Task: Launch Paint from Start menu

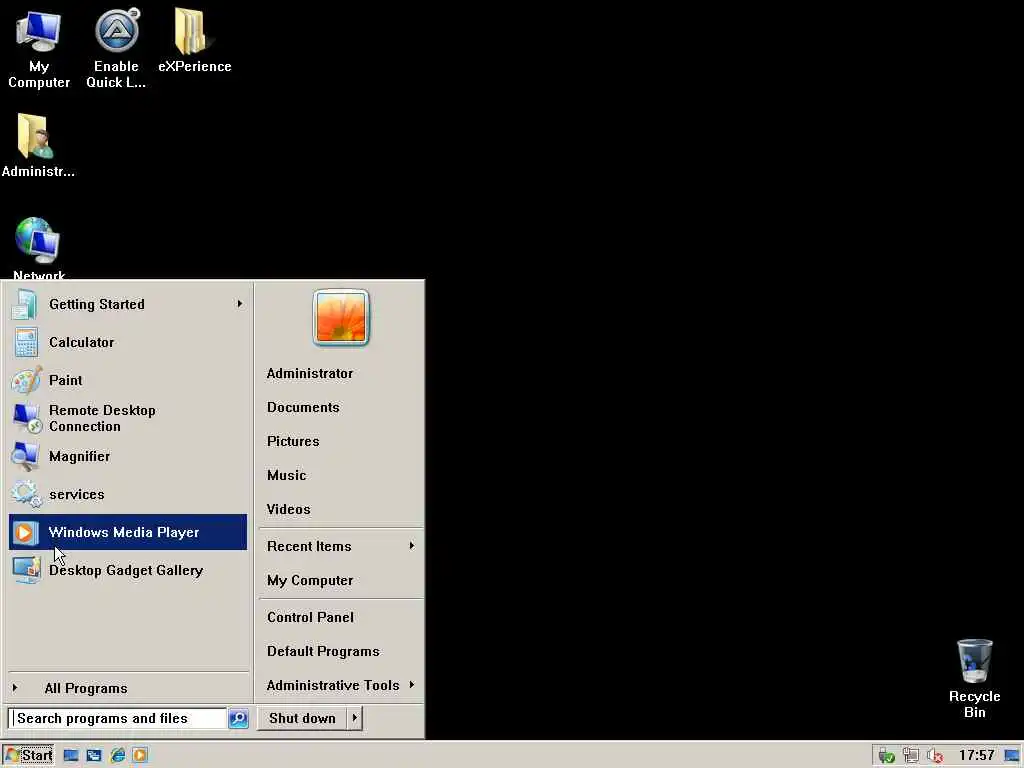Action: tap(128, 380)
